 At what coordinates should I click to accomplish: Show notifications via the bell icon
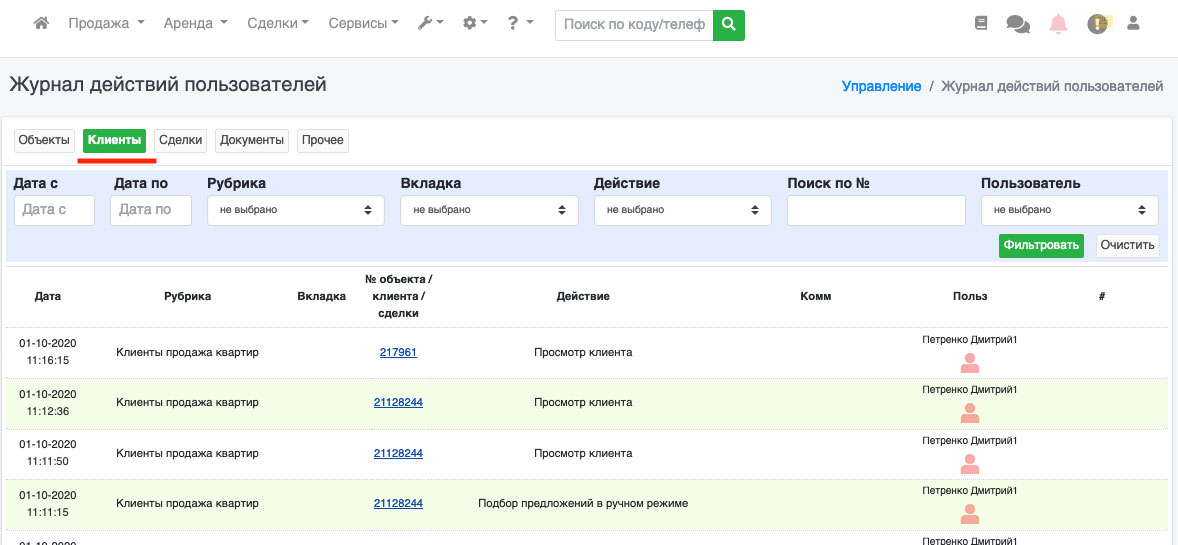pyautogui.click(x=1058, y=24)
